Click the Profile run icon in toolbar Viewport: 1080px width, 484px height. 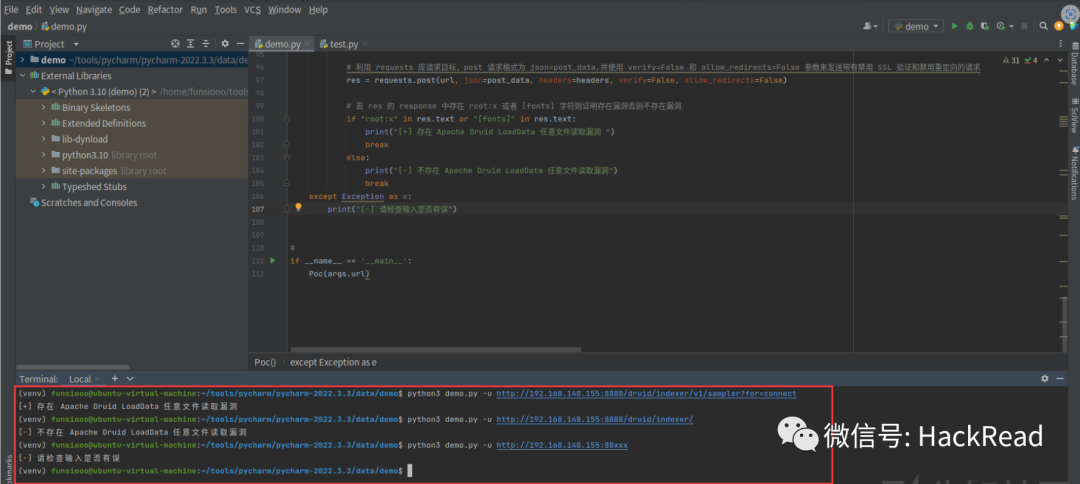point(1000,26)
